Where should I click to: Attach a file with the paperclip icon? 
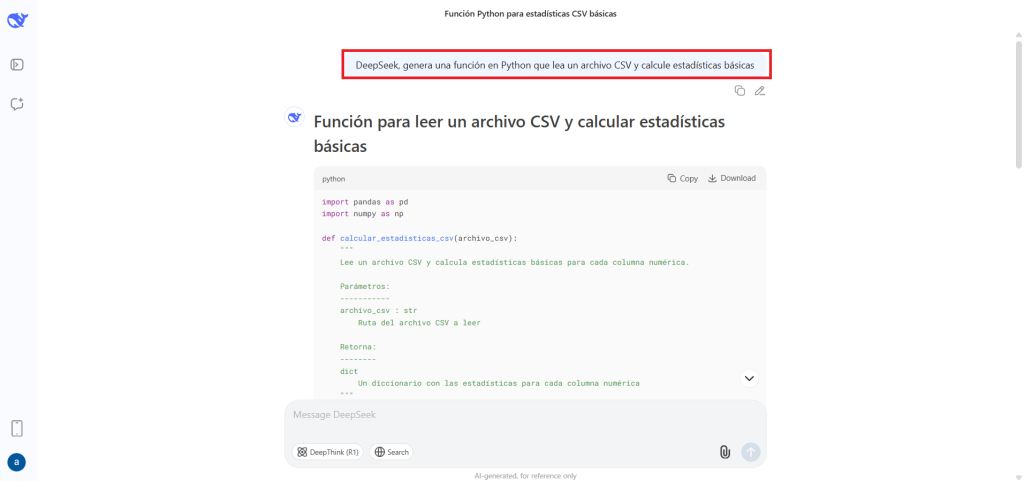(x=724, y=452)
